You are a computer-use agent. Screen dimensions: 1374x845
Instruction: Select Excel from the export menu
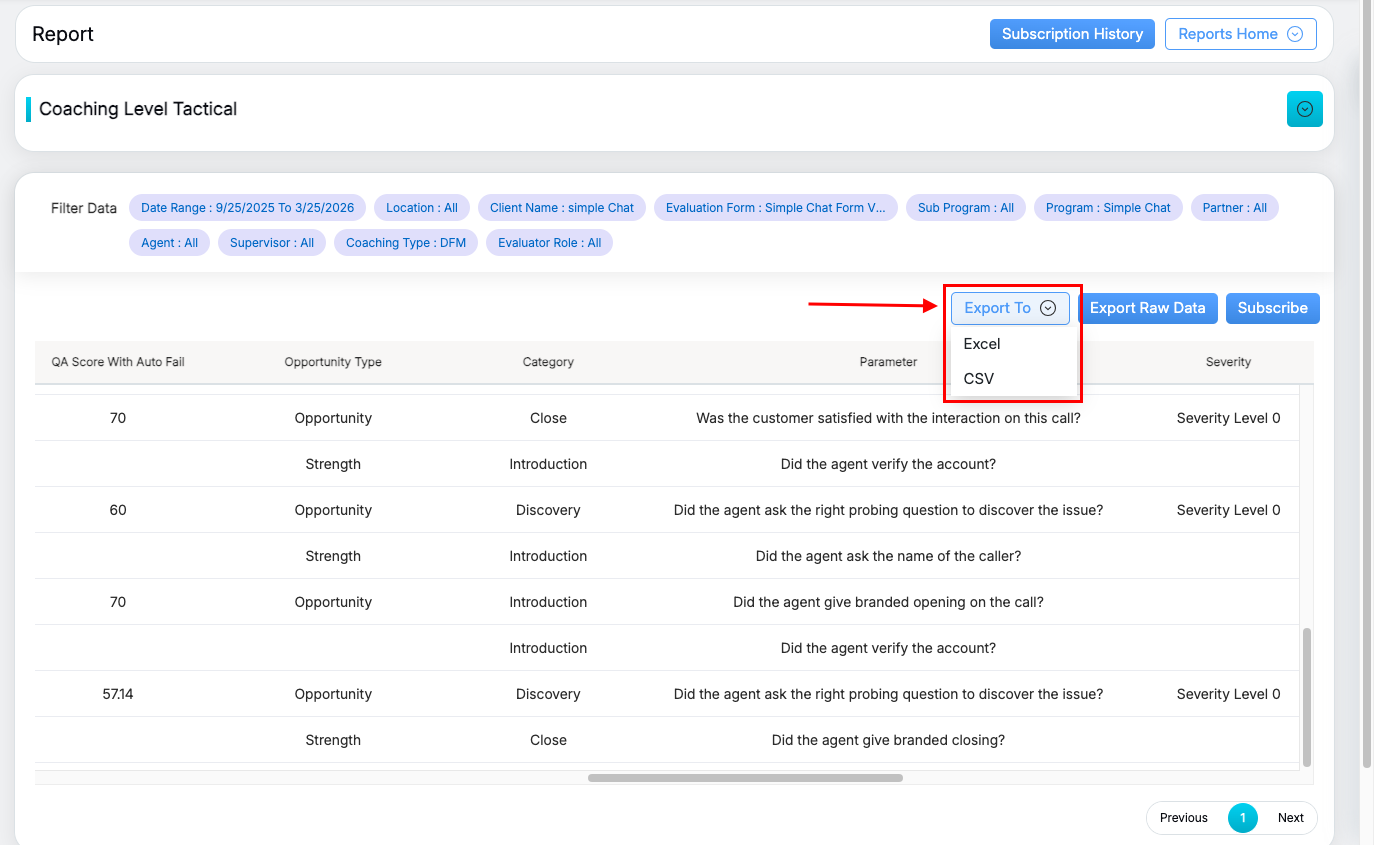tap(982, 343)
